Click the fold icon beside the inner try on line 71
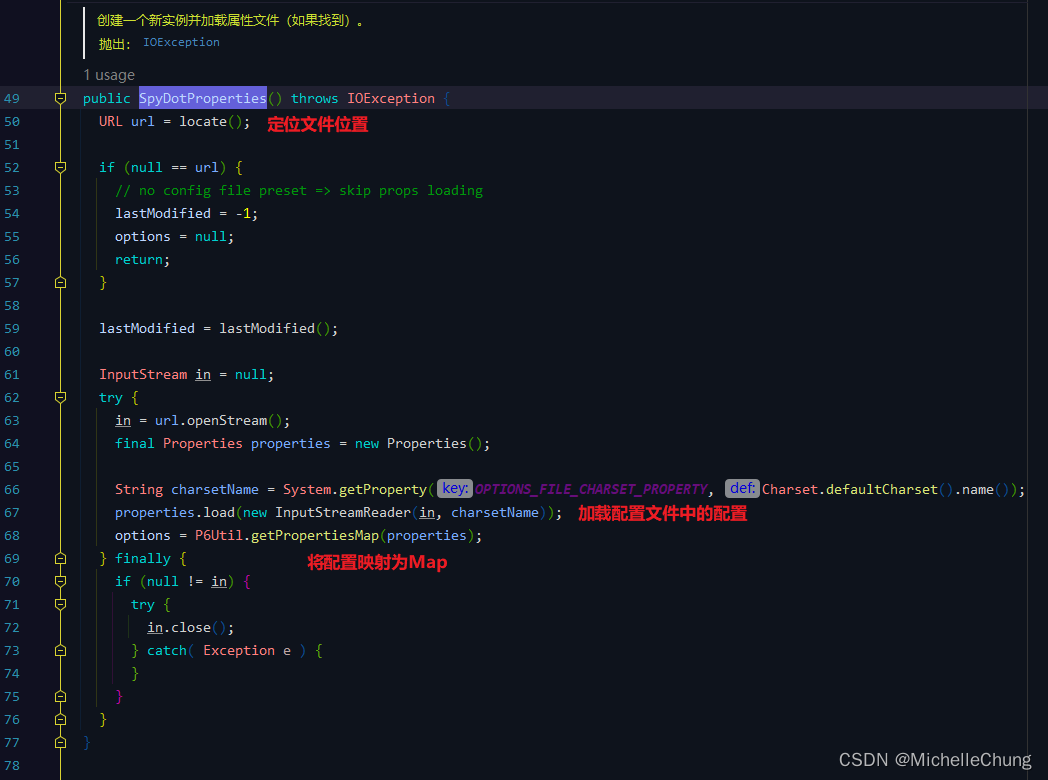Image resolution: width=1048 pixels, height=780 pixels. point(60,604)
